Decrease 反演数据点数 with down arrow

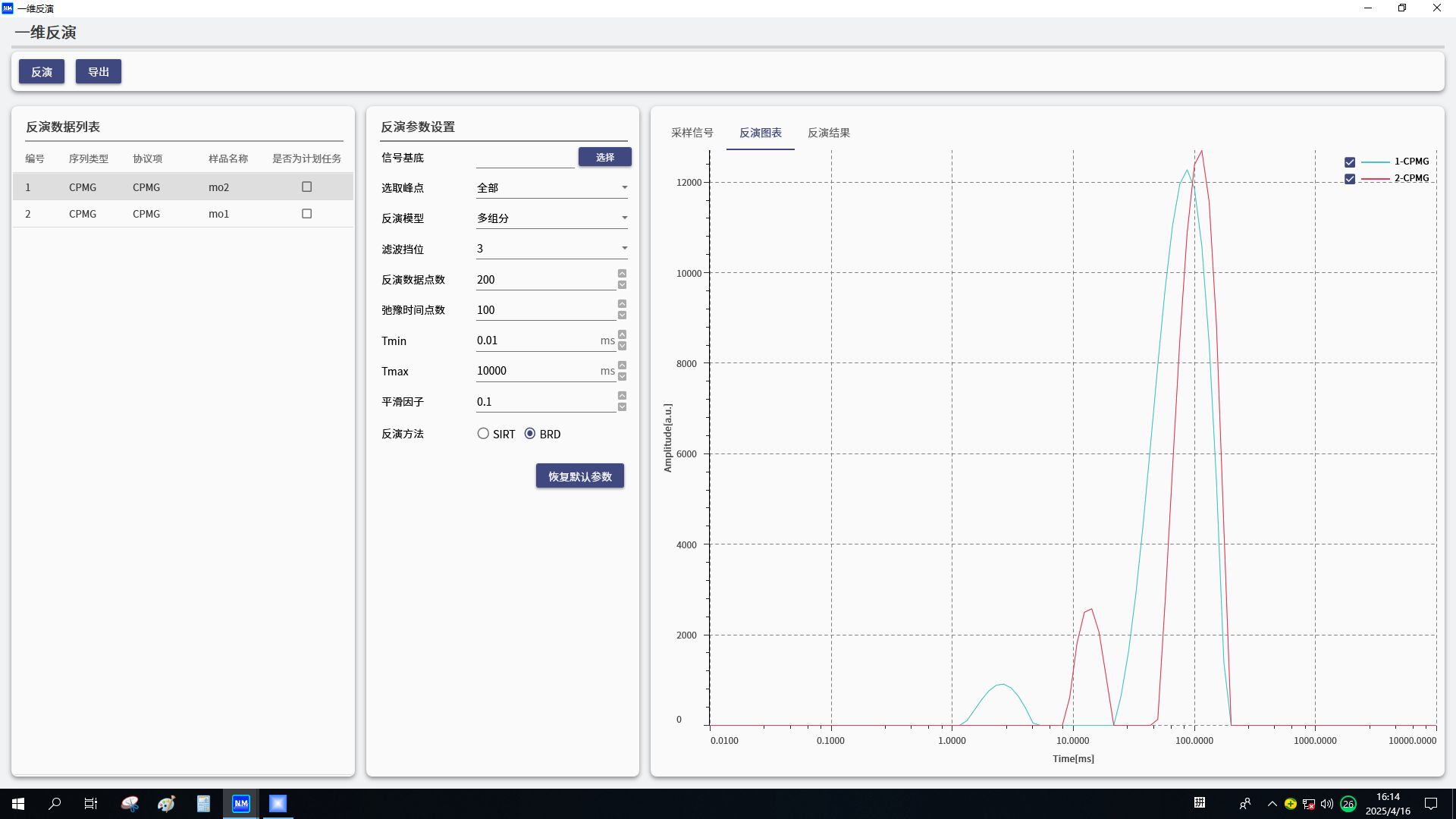(623, 285)
